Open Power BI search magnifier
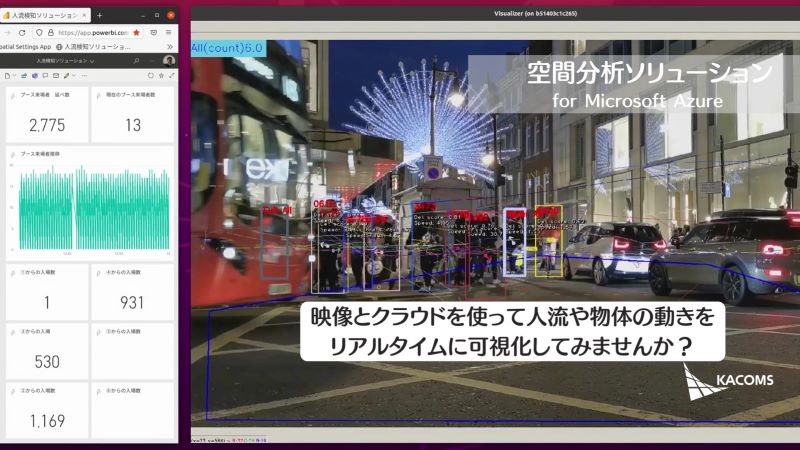 click(136, 61)
